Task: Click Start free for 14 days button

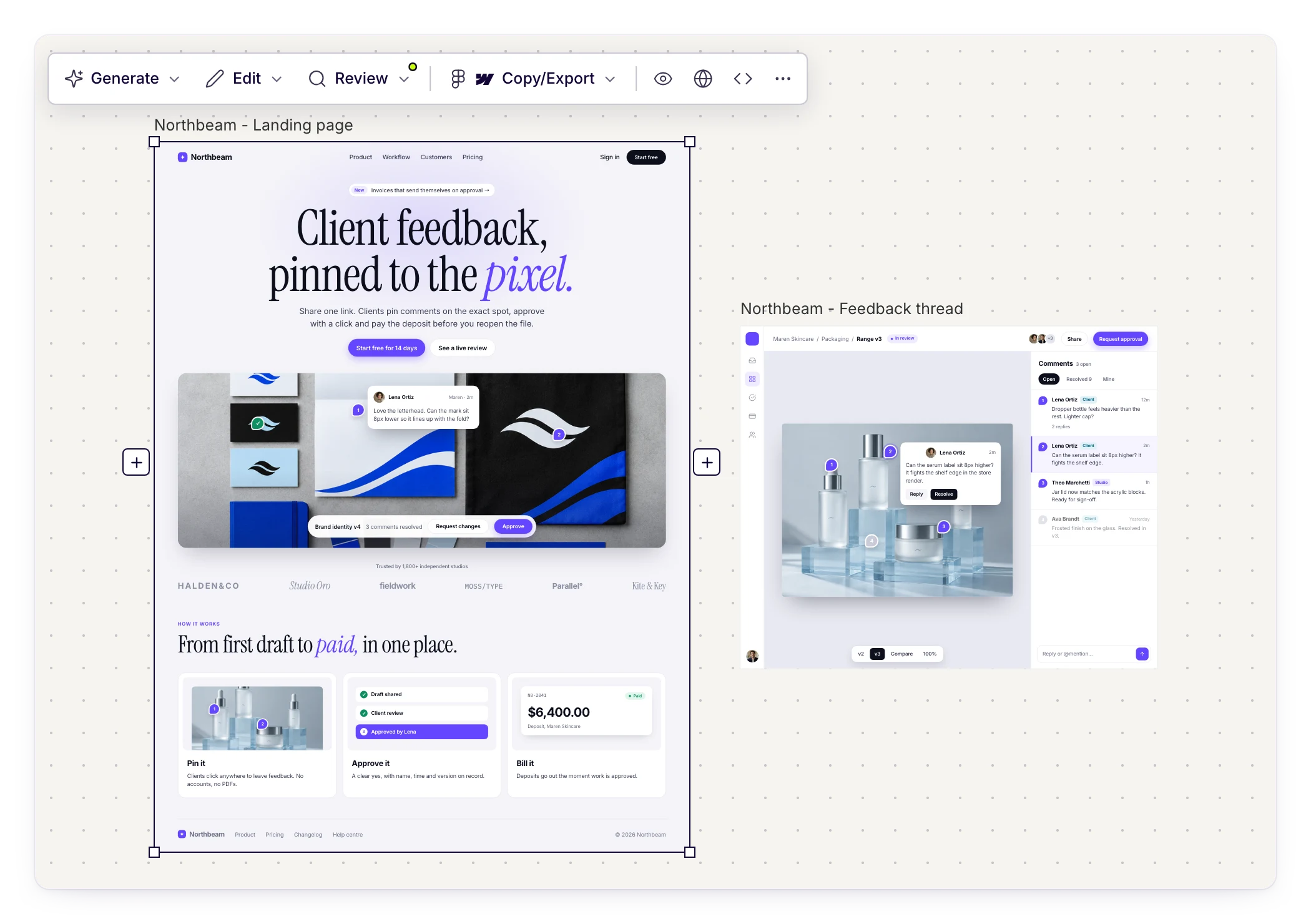Action: [x=386, y=348]
